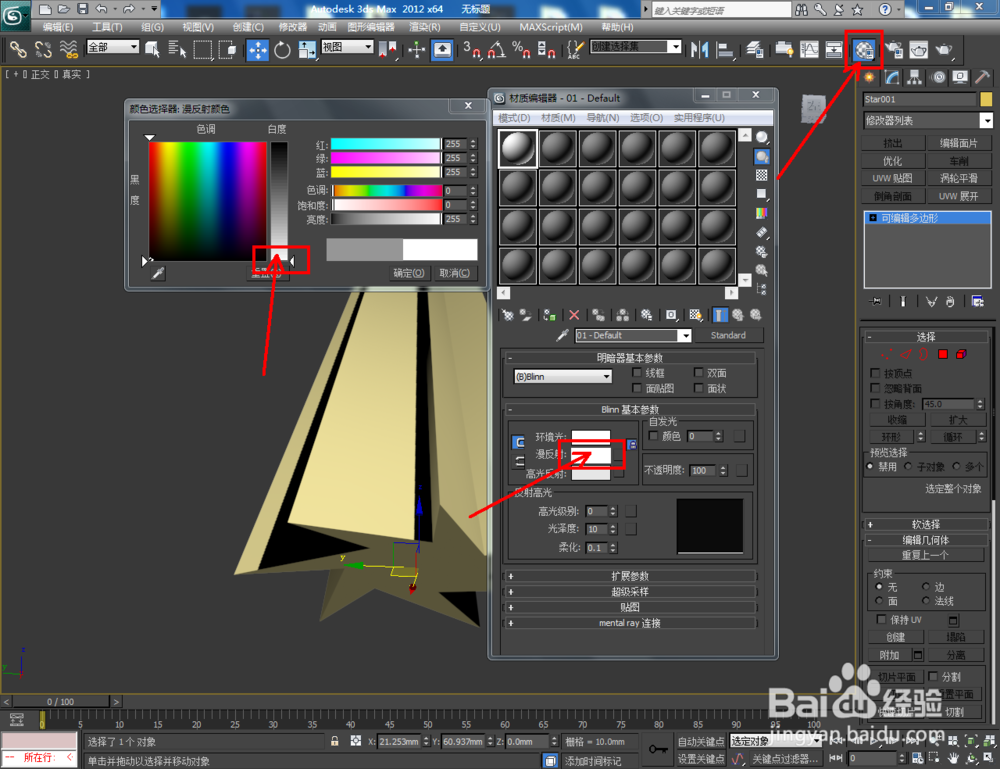The image size is (1000, 769).
Task: Select Polygon sub-object red square icon
Action: click(943, 354)
